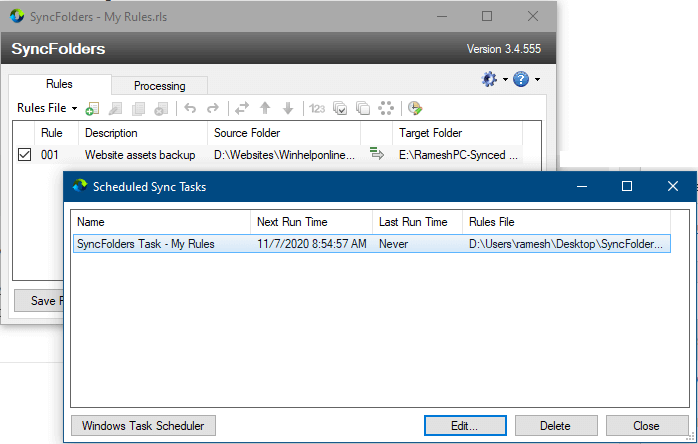Expand the settings gear dropdown arrow
This screenshot has height=444, width=698.
505,80
